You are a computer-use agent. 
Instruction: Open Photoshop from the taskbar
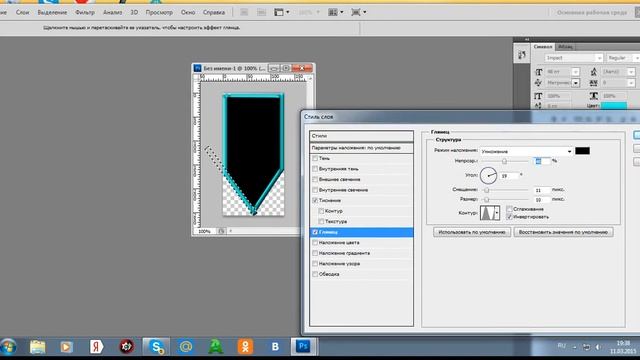(x=303, y=347)
